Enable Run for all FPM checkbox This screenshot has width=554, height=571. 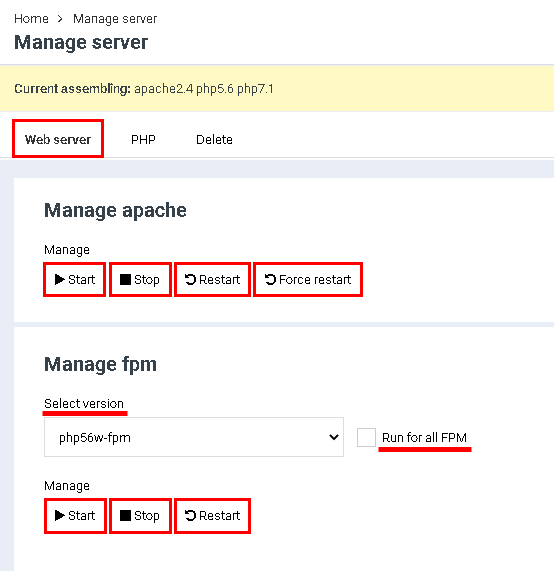(366, 437)
